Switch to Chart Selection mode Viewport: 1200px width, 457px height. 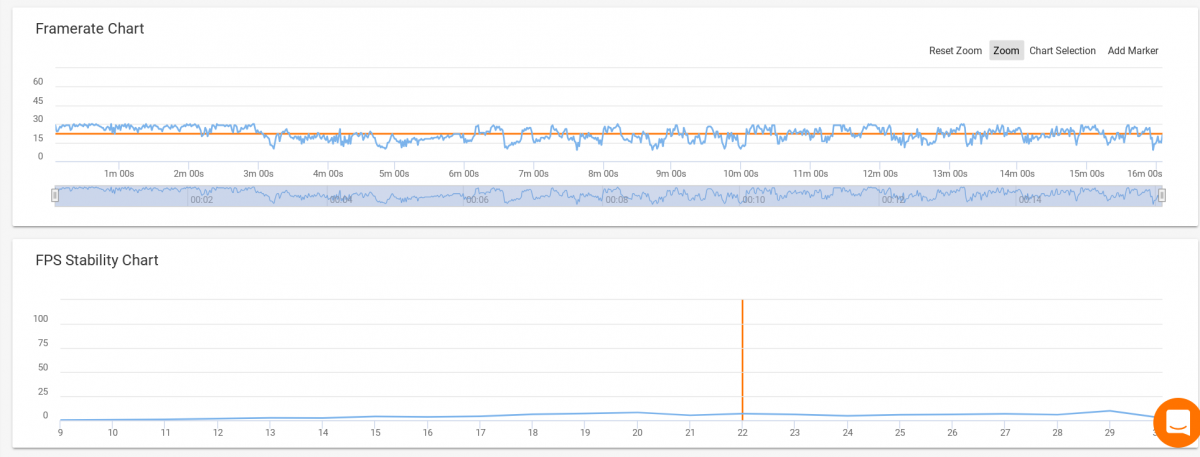(x=1062, y=51)
